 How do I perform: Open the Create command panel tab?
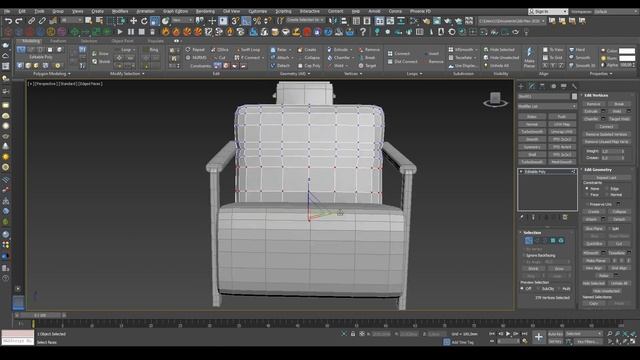[521, 86]
